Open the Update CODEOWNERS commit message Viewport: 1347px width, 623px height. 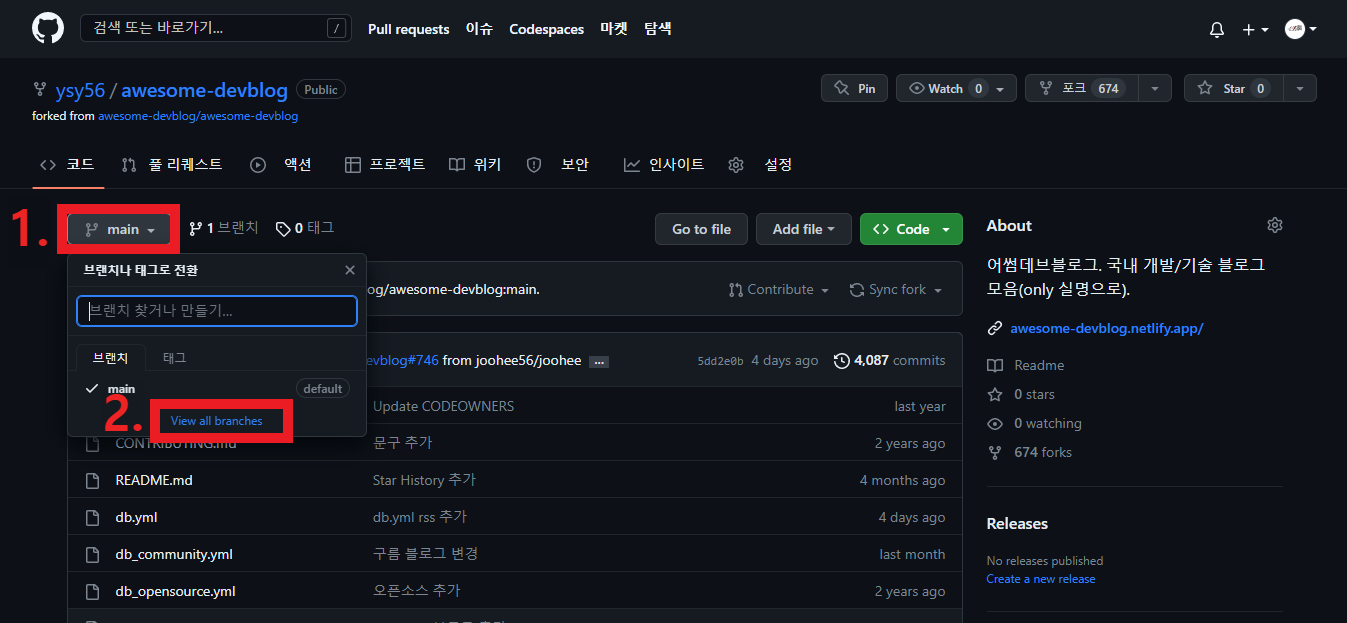coord(443,406)
